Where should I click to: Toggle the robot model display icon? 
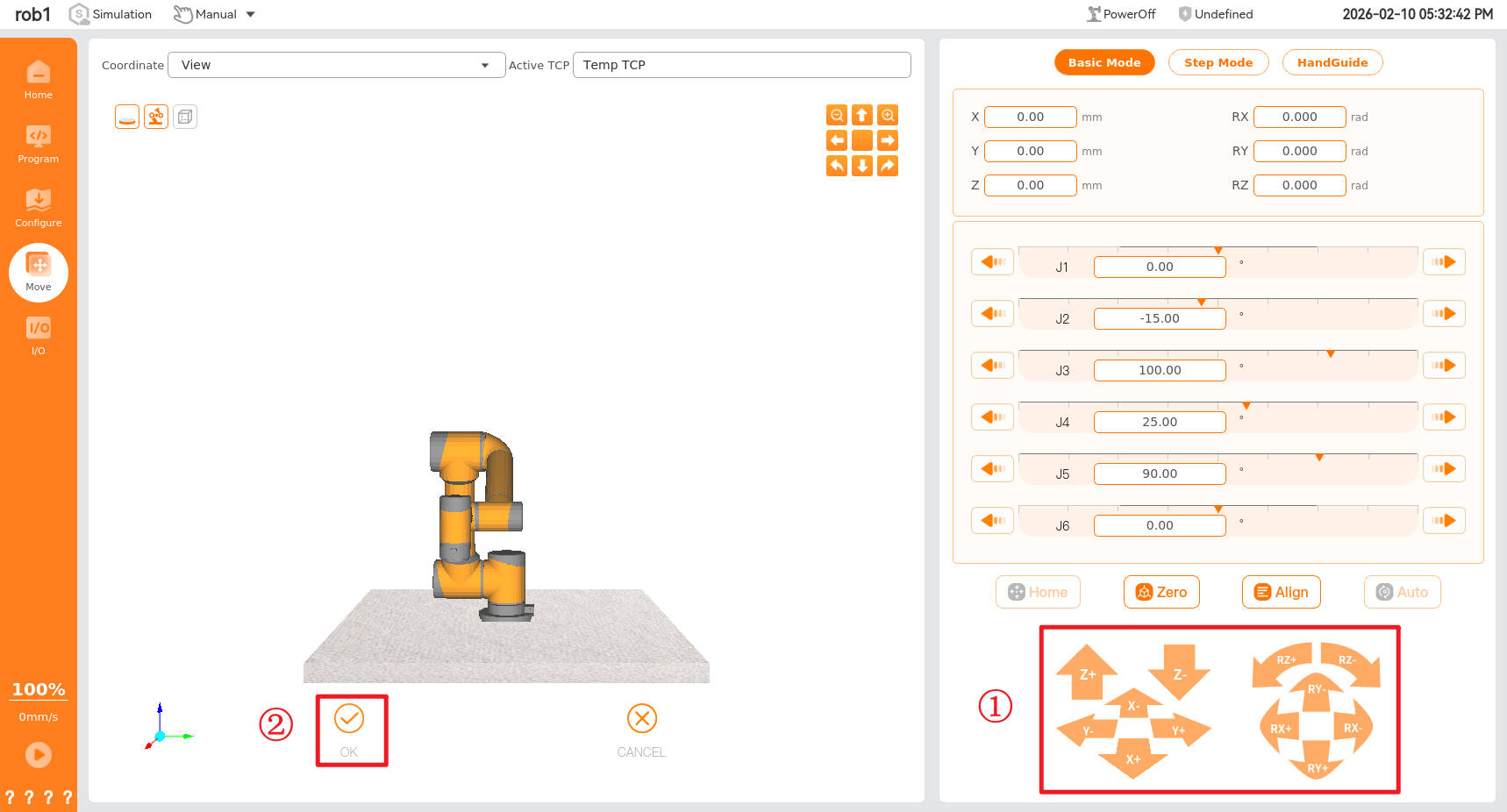coord(156,117)
